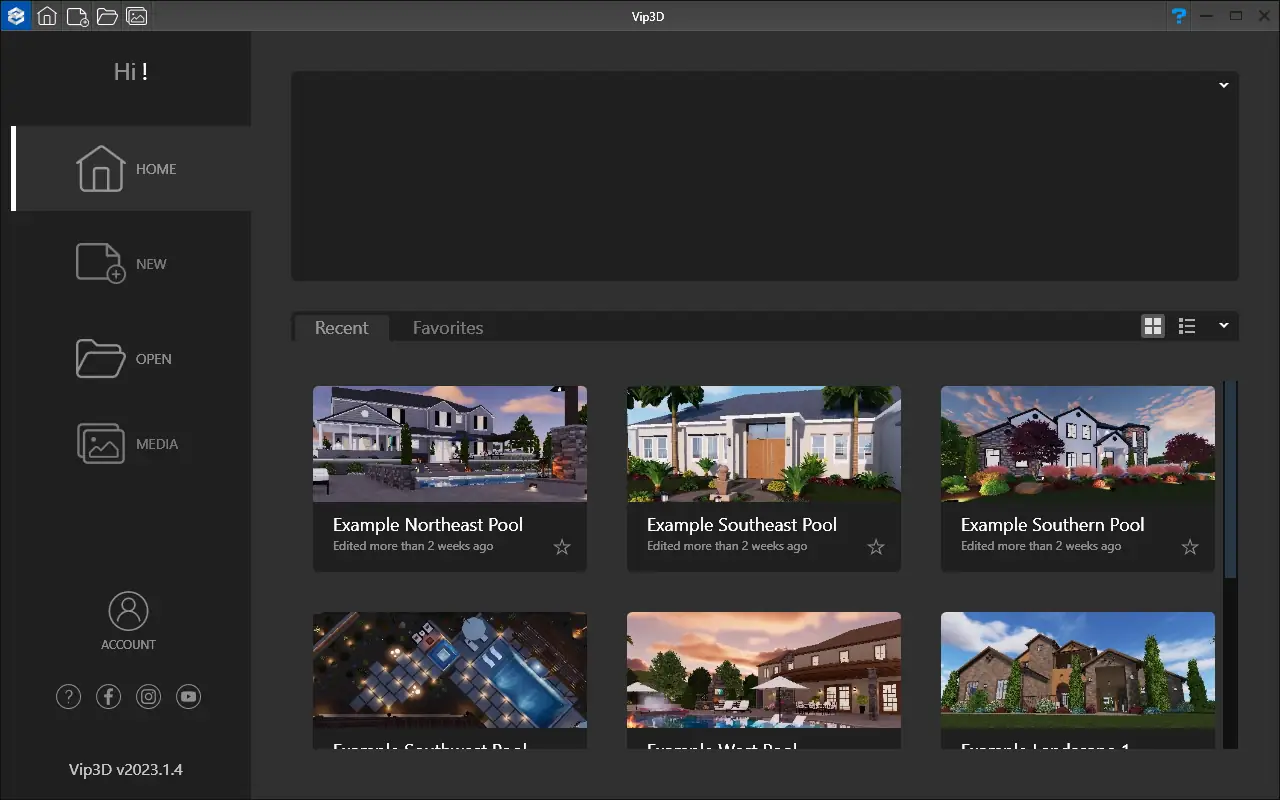Click the Vip3D logo icon in toolbar
Viewport: 1280px width, 800px height.
pyautogui.click(x=15, y=16)
